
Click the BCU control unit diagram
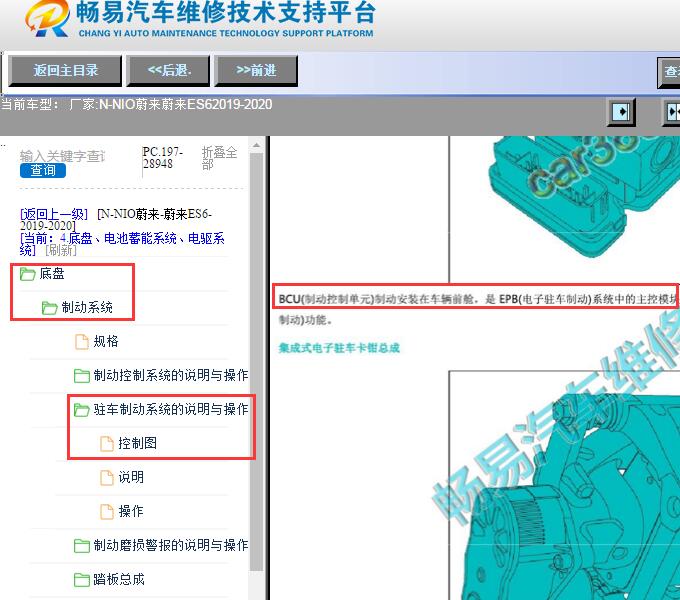(583, 195)
